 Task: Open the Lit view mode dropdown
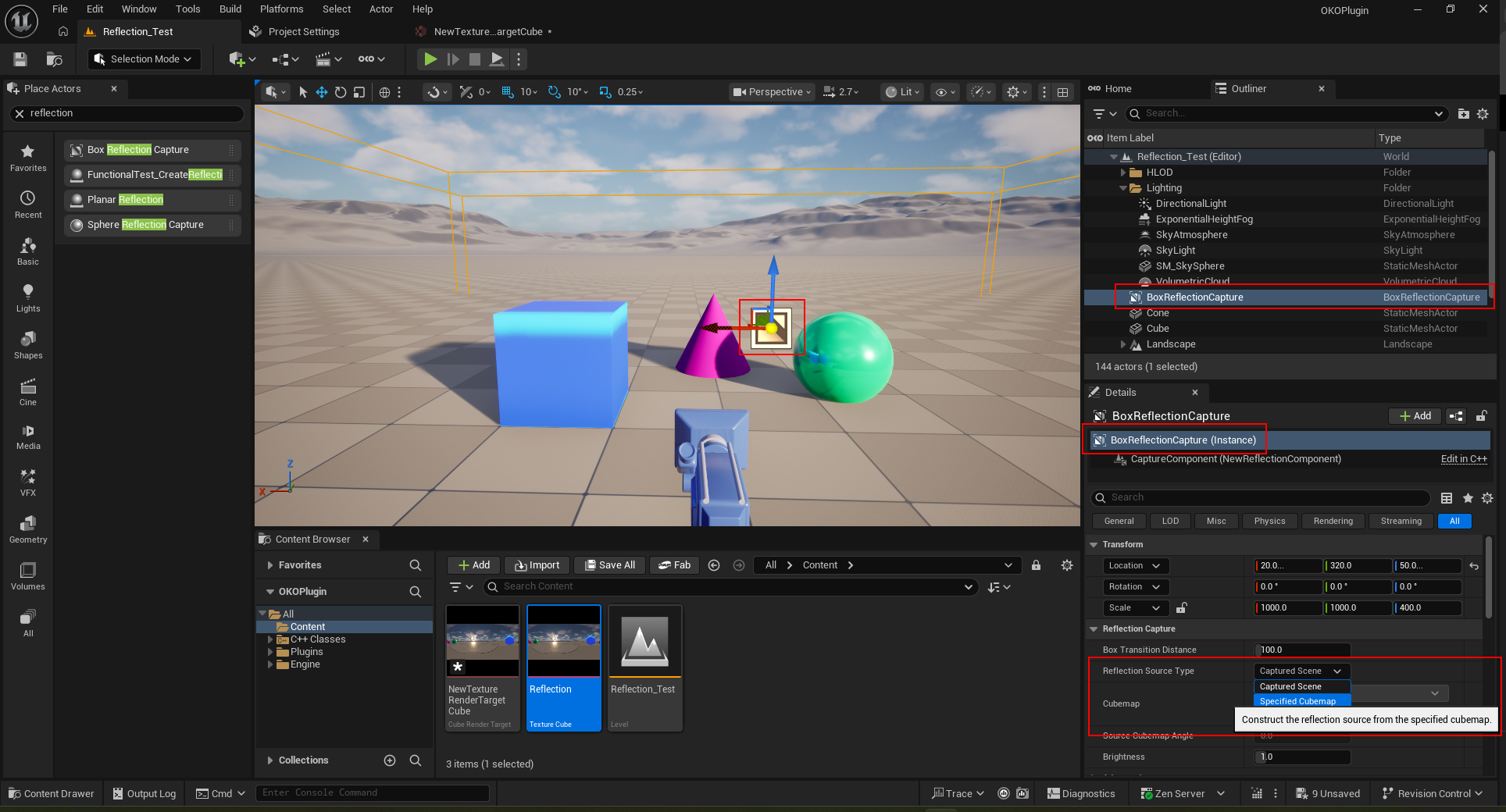tap(902, 92)
